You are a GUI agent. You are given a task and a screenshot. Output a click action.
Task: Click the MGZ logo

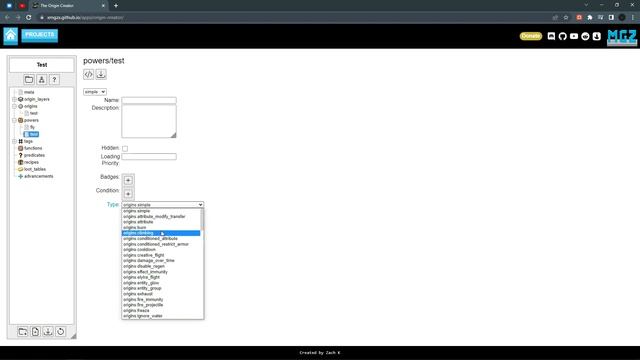click(x=622, y=37)
